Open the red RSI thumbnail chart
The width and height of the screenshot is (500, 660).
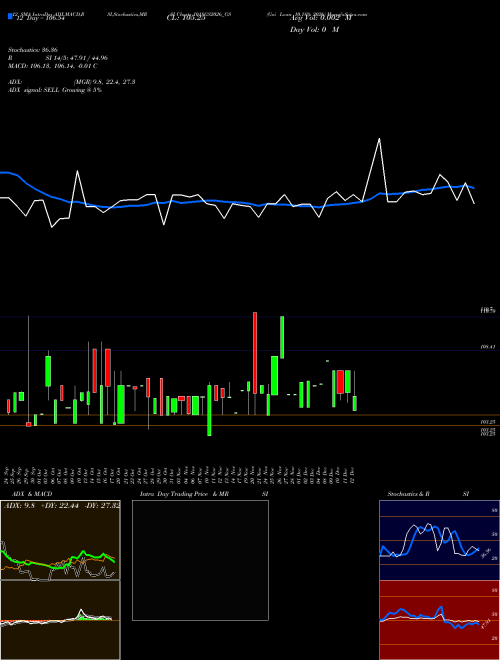[x=439, y=620]
